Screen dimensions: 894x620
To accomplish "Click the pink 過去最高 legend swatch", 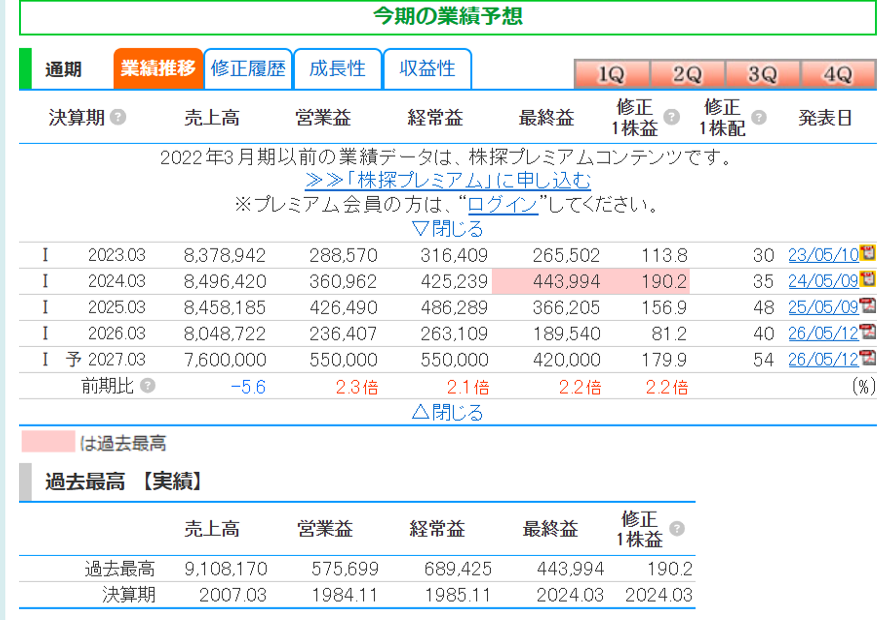I will click(48, 442).
